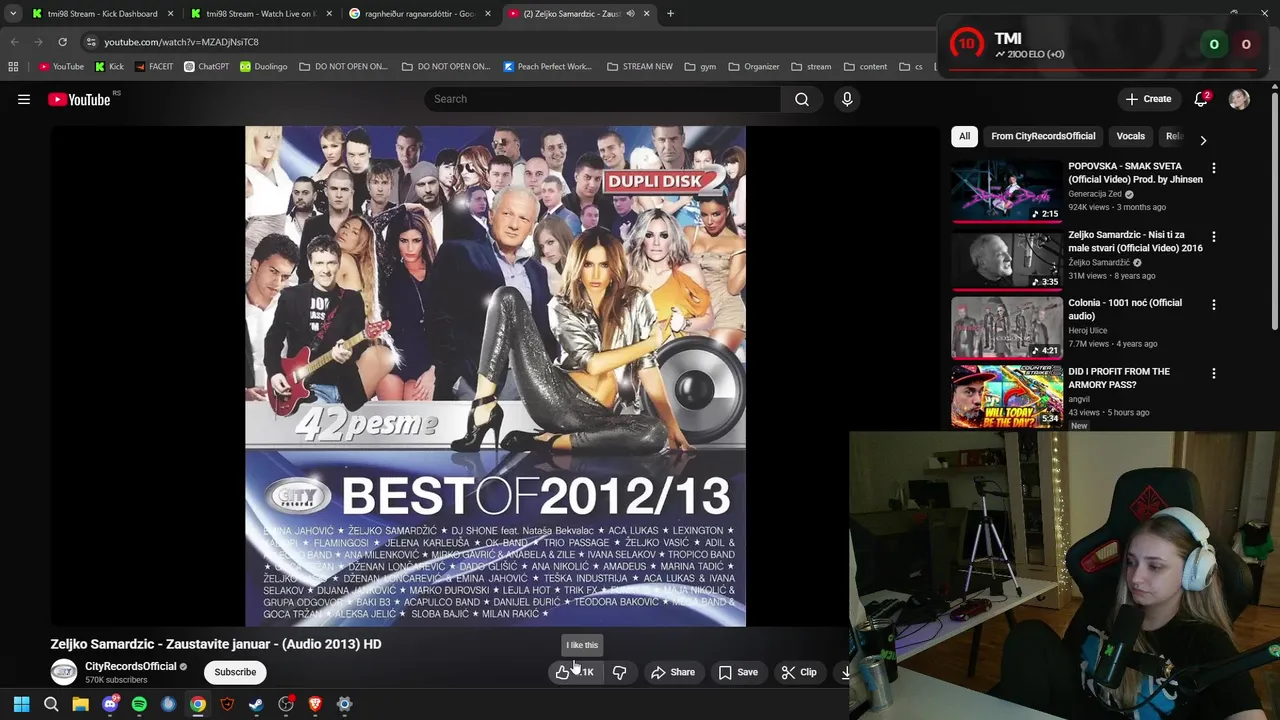The width and height of the screenshot is (1280, 720).
Task: Click the Create button
Action: [1148, 99]
